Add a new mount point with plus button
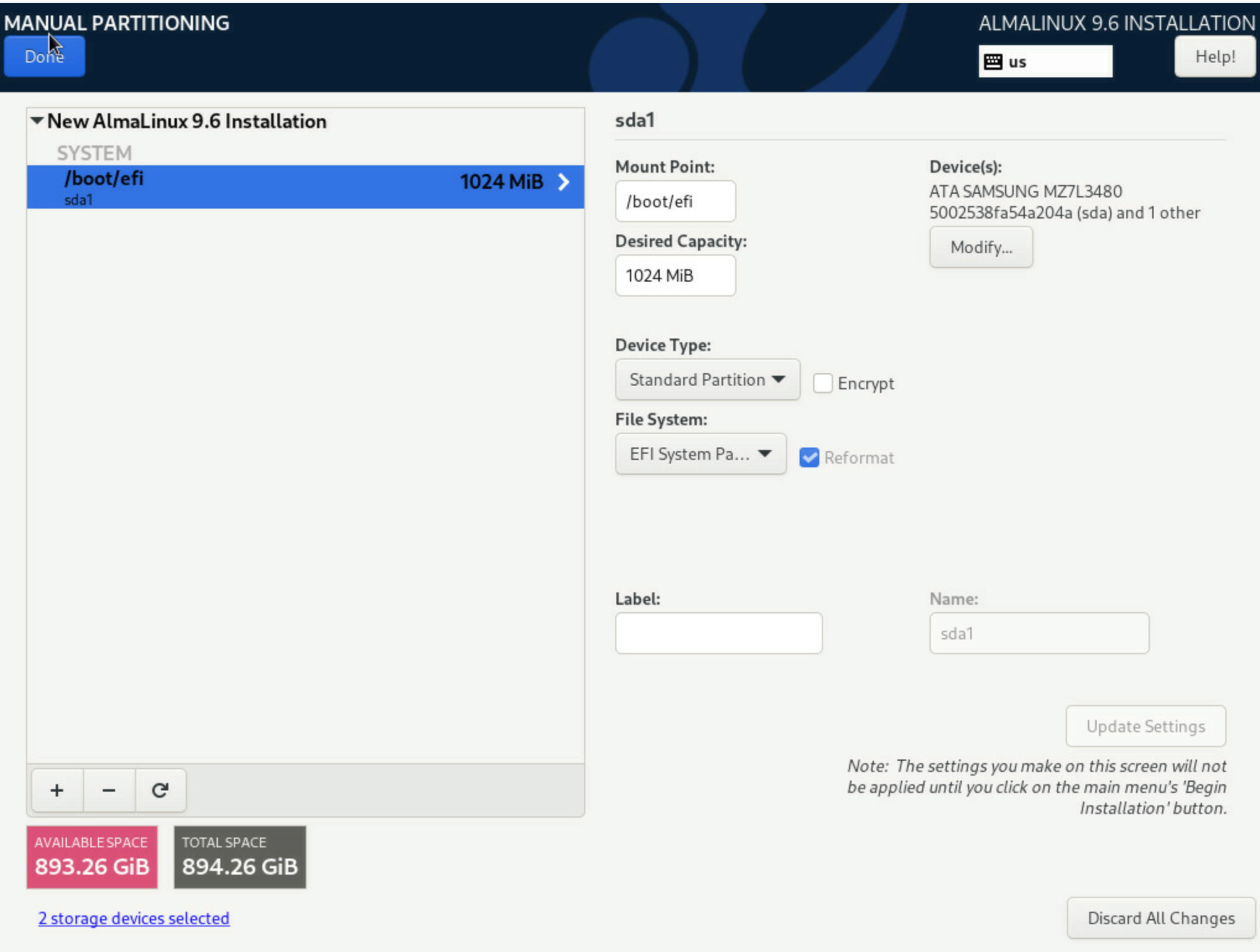 click(57, 790)
